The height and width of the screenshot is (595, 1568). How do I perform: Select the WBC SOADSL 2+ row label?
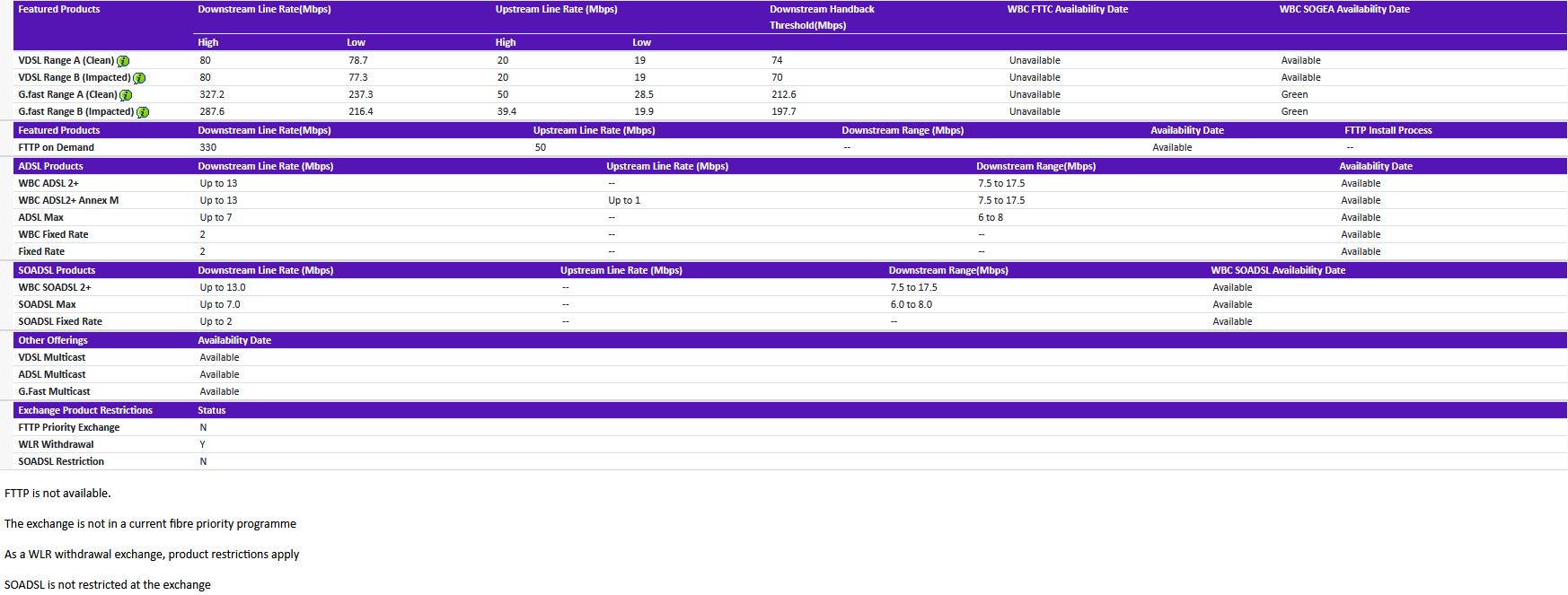pyautogui.click(x=55, y=288)
